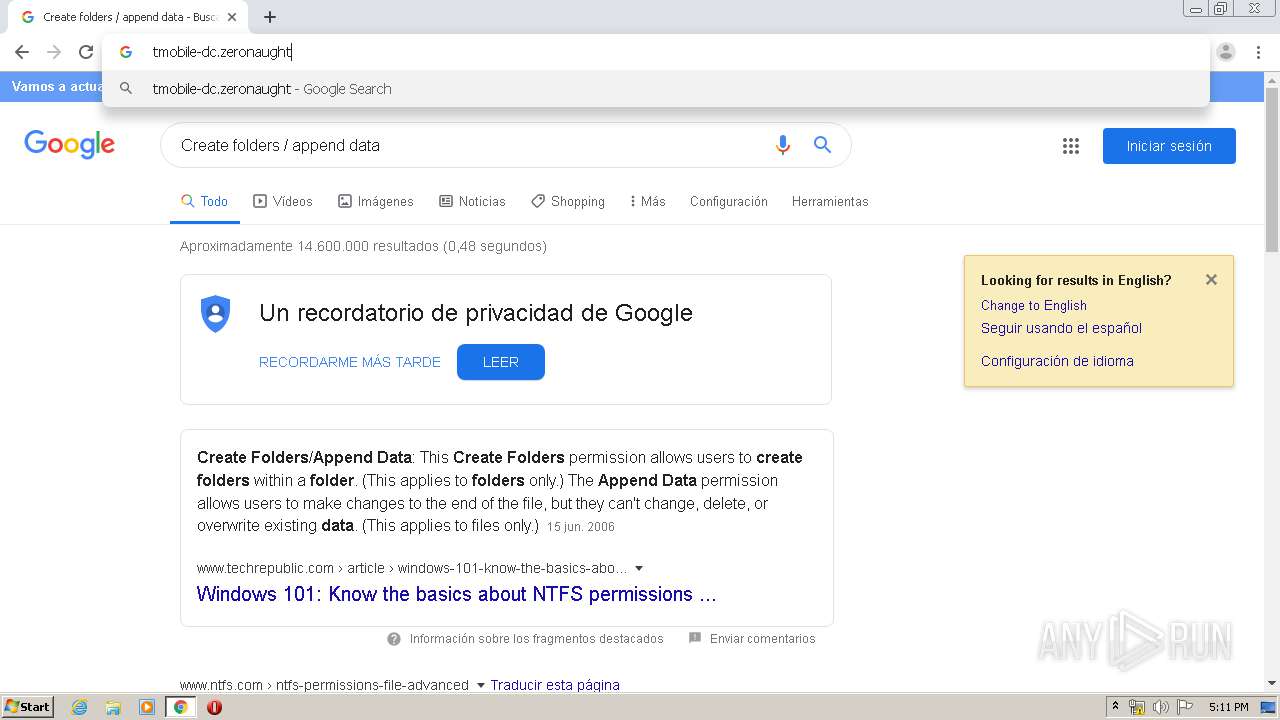
Task: Select the 'Todo' results tab
Action: tap(205, 201)
